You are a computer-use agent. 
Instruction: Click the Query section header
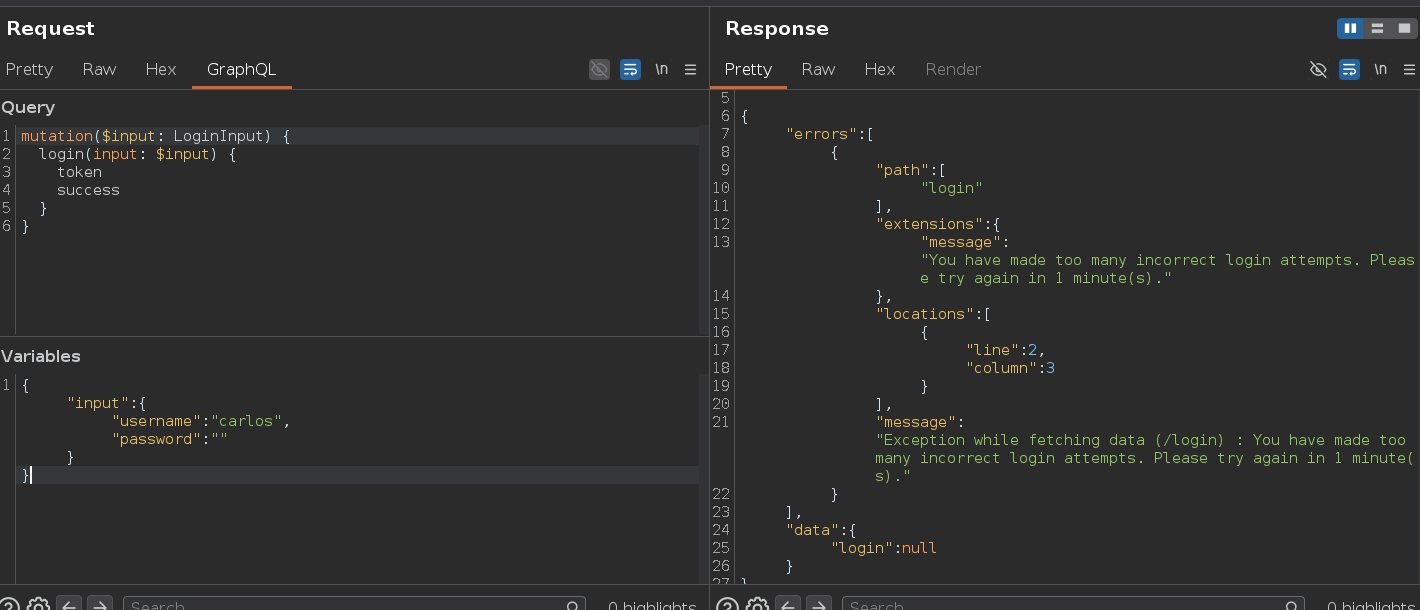(28, 107)
